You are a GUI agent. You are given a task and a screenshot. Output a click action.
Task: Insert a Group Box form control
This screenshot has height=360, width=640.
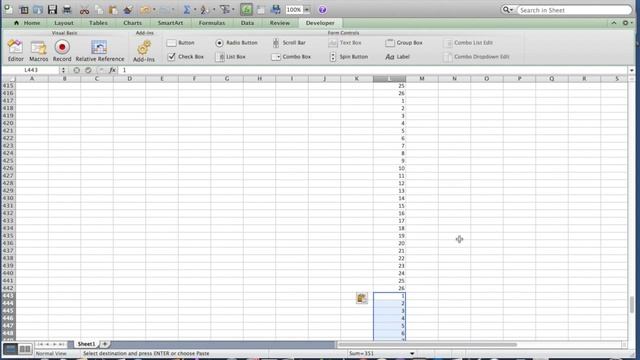pos(404,43)
